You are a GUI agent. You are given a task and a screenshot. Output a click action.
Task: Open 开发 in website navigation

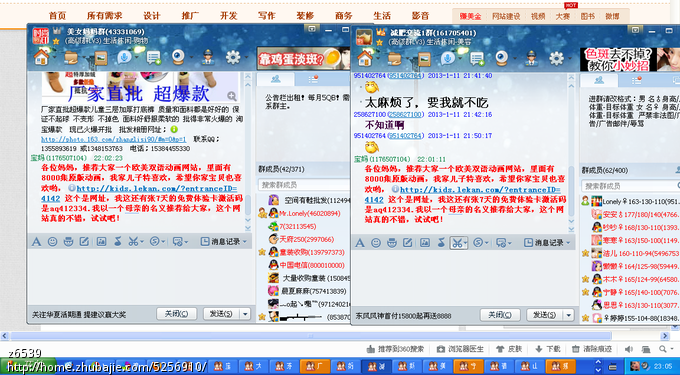coord(229,16)
